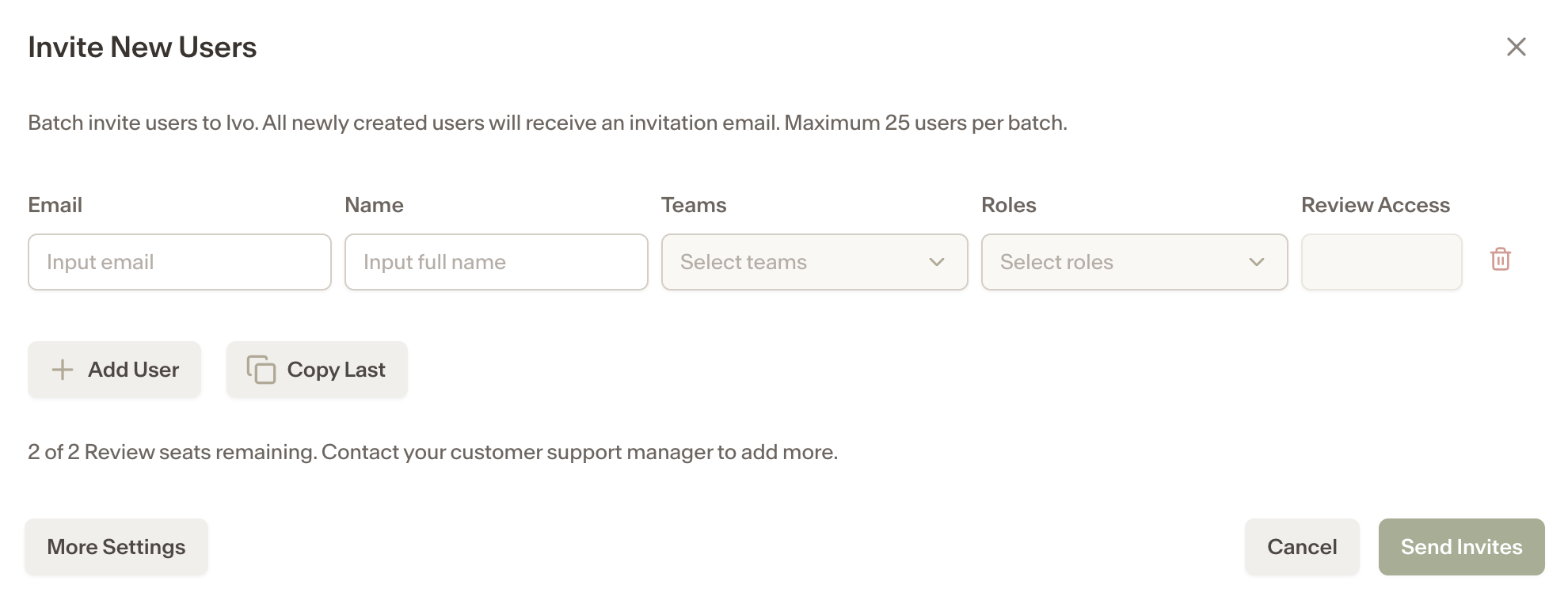
Task: Focus the Input email field
Action: click(180, 262)
